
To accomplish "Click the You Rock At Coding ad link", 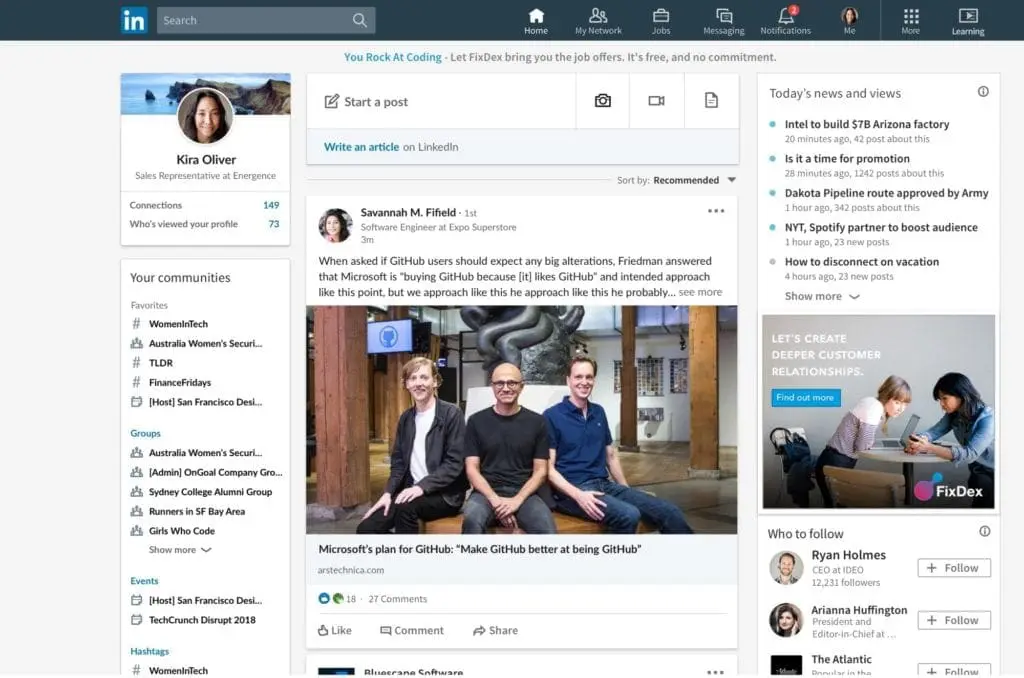I will point(392,57).
